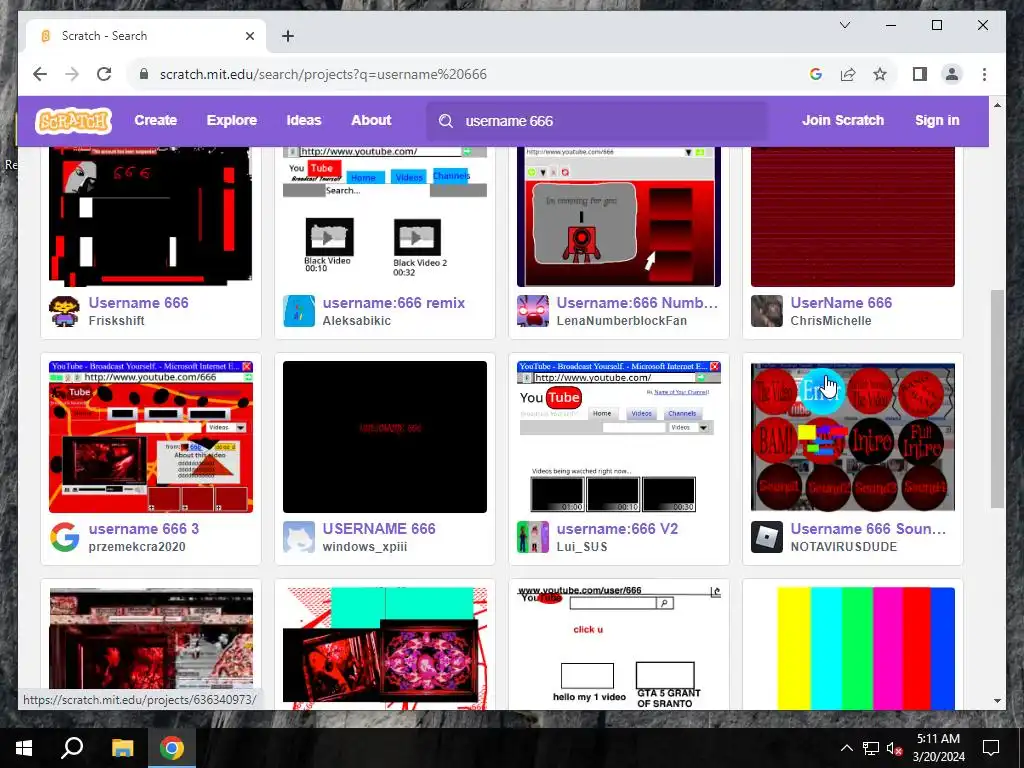
Task: Open project username:666 V2
Action: 617,528
